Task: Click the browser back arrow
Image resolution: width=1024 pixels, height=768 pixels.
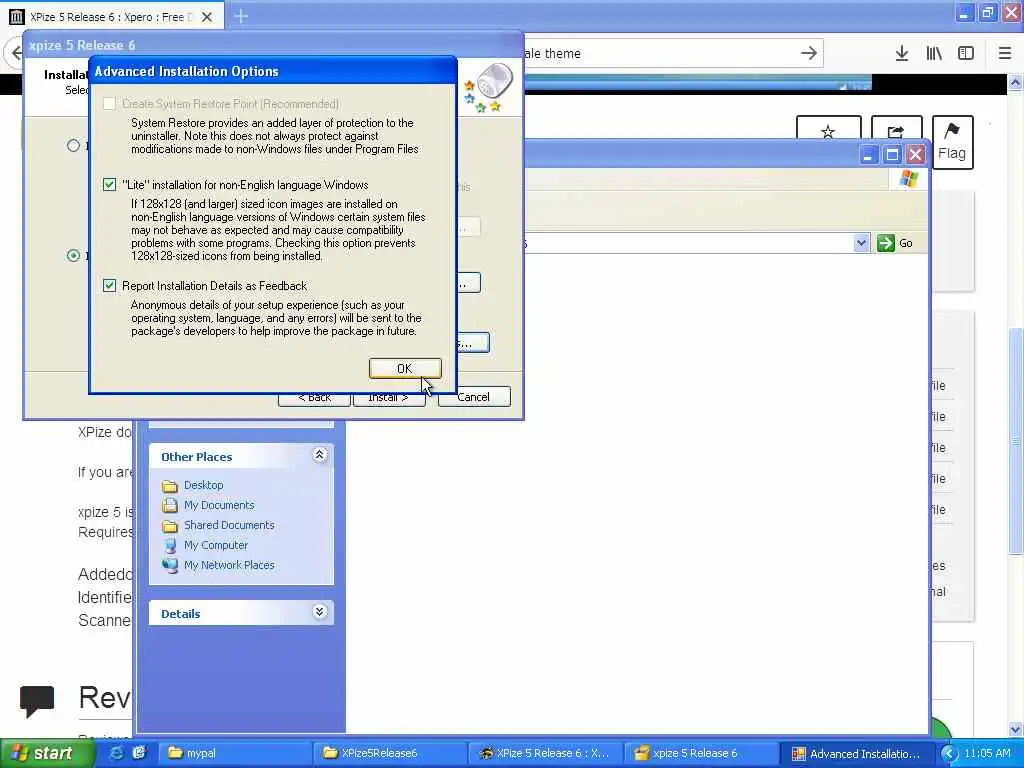Action: coord(16,53)
